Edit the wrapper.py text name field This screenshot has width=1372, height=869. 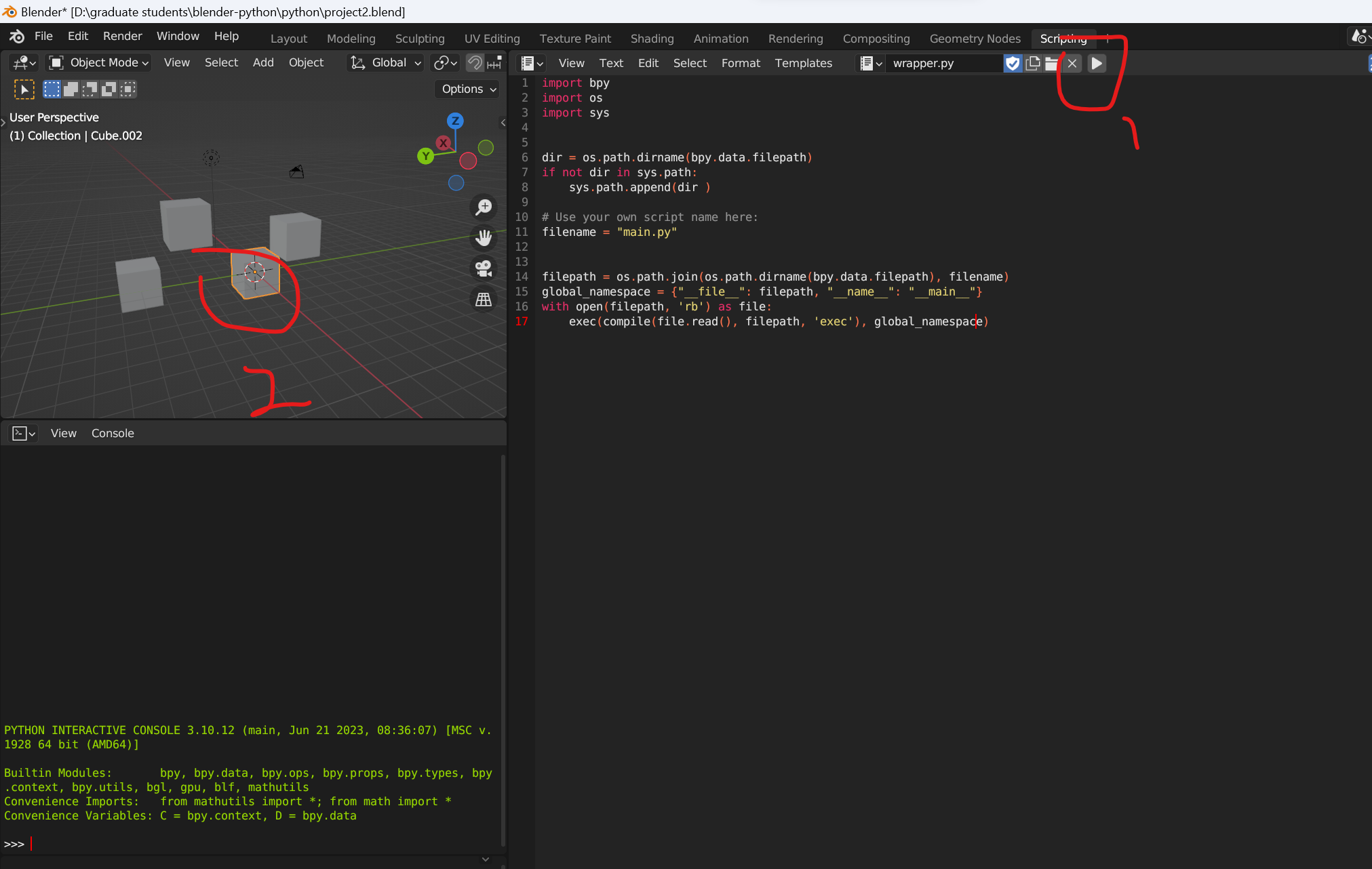tap(945, 63)
